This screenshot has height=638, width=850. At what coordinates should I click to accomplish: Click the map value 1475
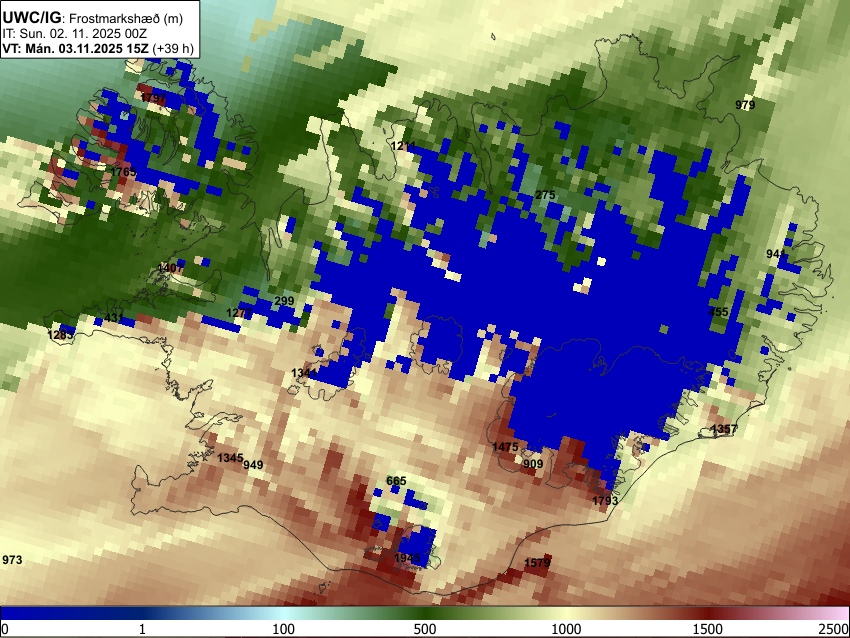click(x=505, y=447)
